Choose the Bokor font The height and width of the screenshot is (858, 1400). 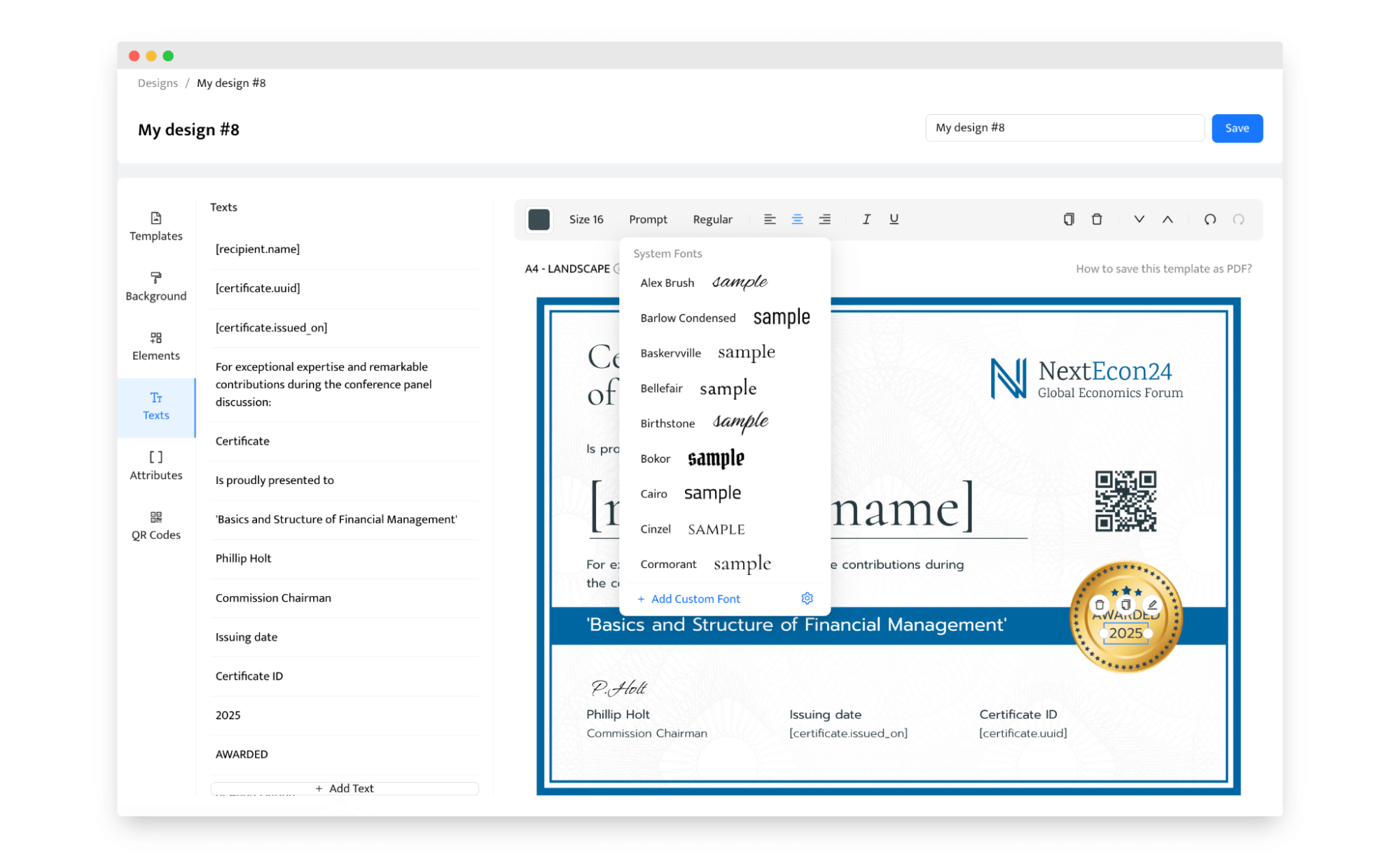click(x=725, y=458)
